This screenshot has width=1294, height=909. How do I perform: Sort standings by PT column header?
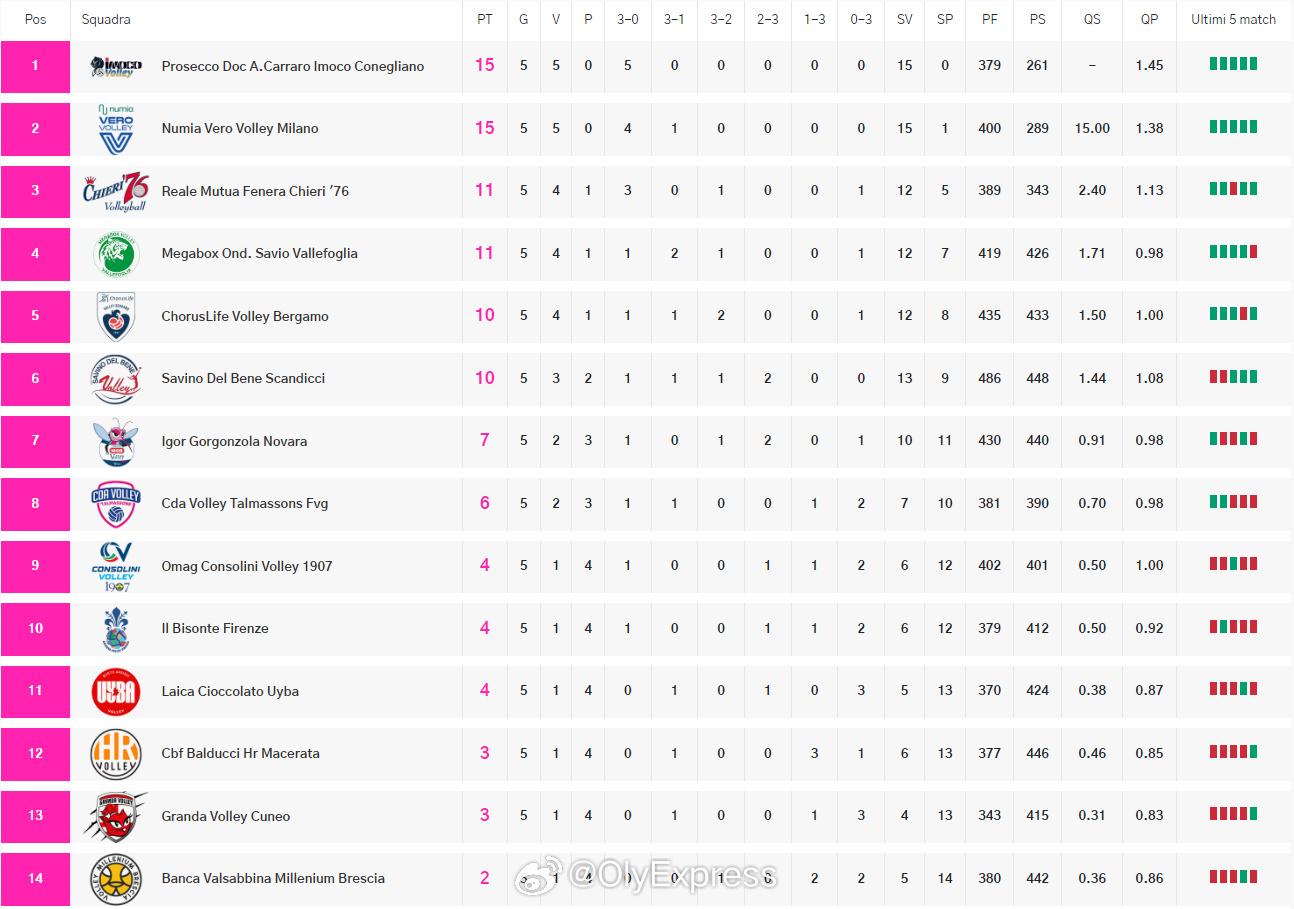(x=485, y=20)
